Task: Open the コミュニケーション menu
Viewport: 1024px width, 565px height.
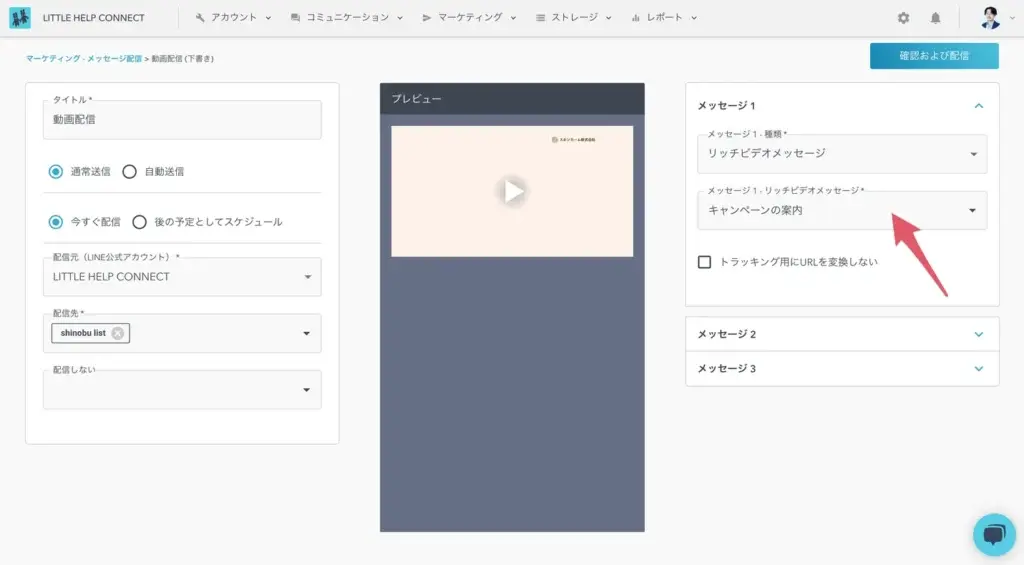Action: click(347, 18)
